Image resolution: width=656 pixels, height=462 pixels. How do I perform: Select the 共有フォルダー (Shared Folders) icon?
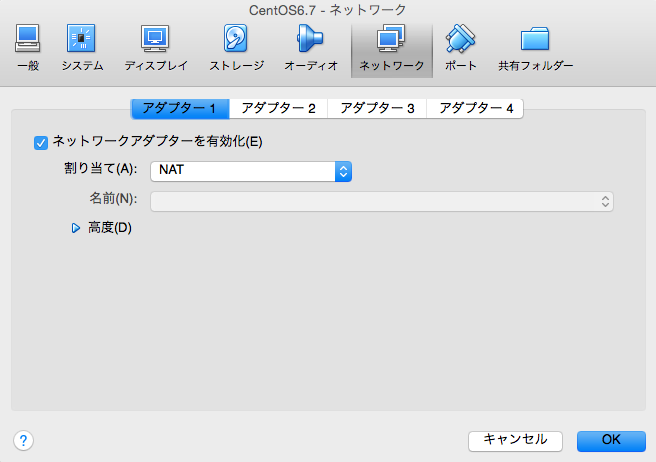(x=535, y=38)
